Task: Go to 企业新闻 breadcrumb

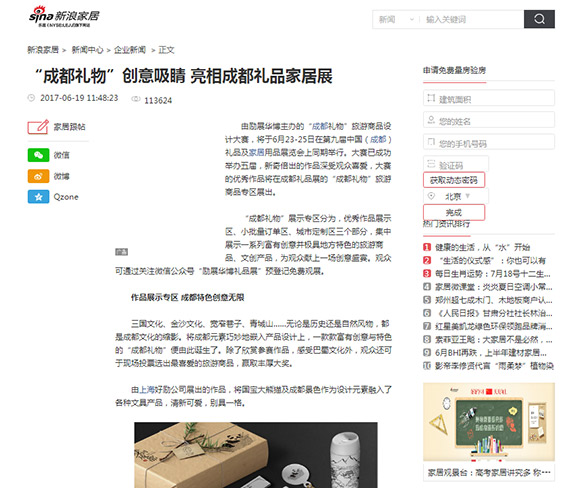Action: tap(130, 50)
